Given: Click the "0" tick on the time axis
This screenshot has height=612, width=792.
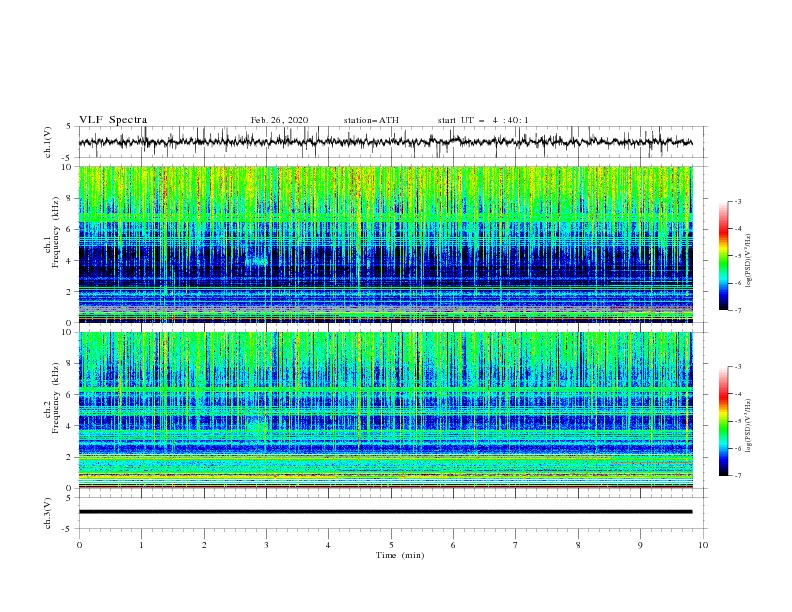Looking at the screenshot, I should coord(79,545).
